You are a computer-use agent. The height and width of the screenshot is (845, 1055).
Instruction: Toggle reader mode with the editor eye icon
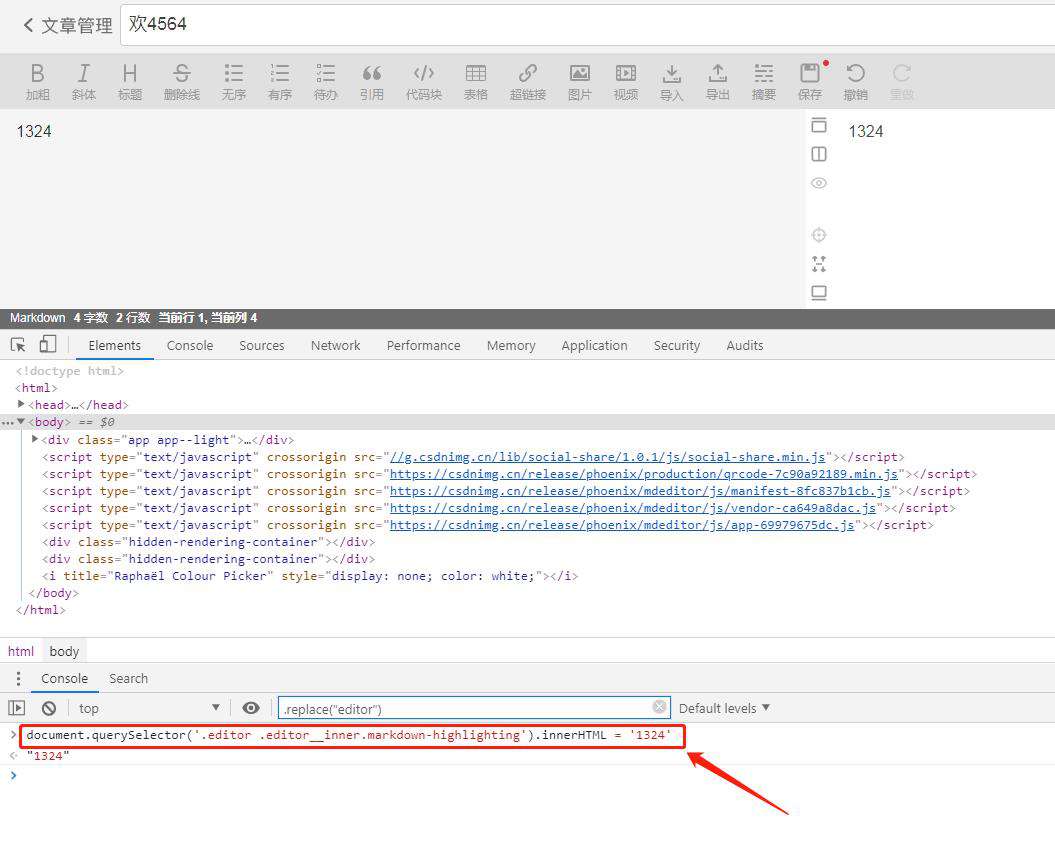click(819, 183)
